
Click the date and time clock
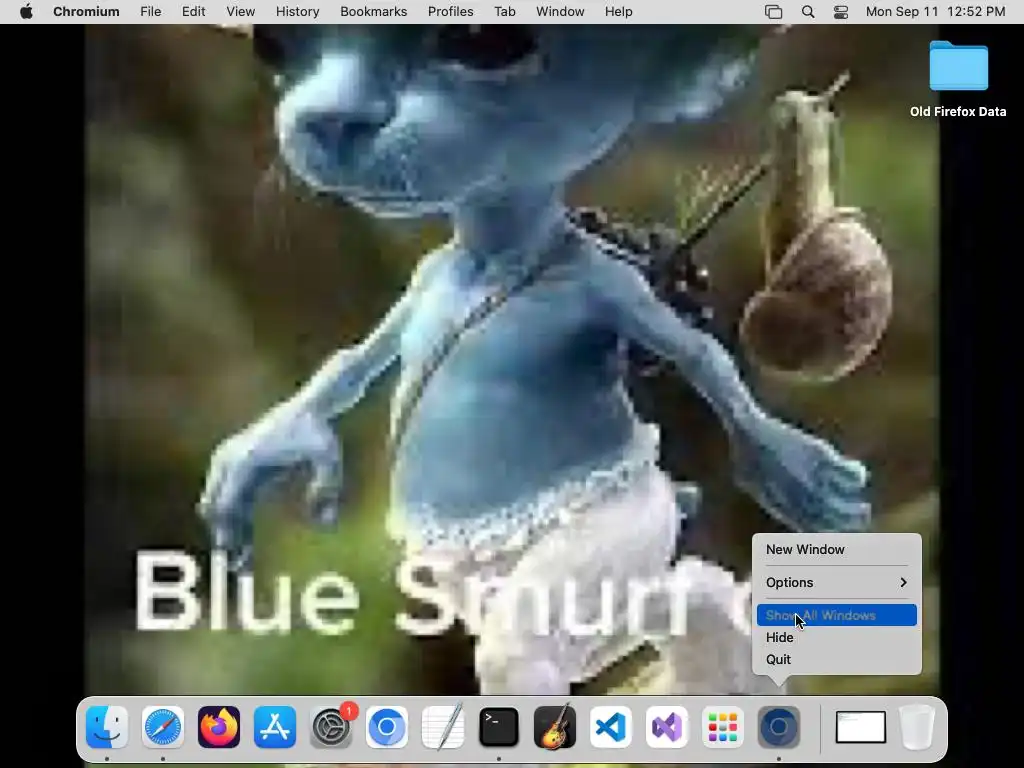pyautogui.click(x=935, y=12)
